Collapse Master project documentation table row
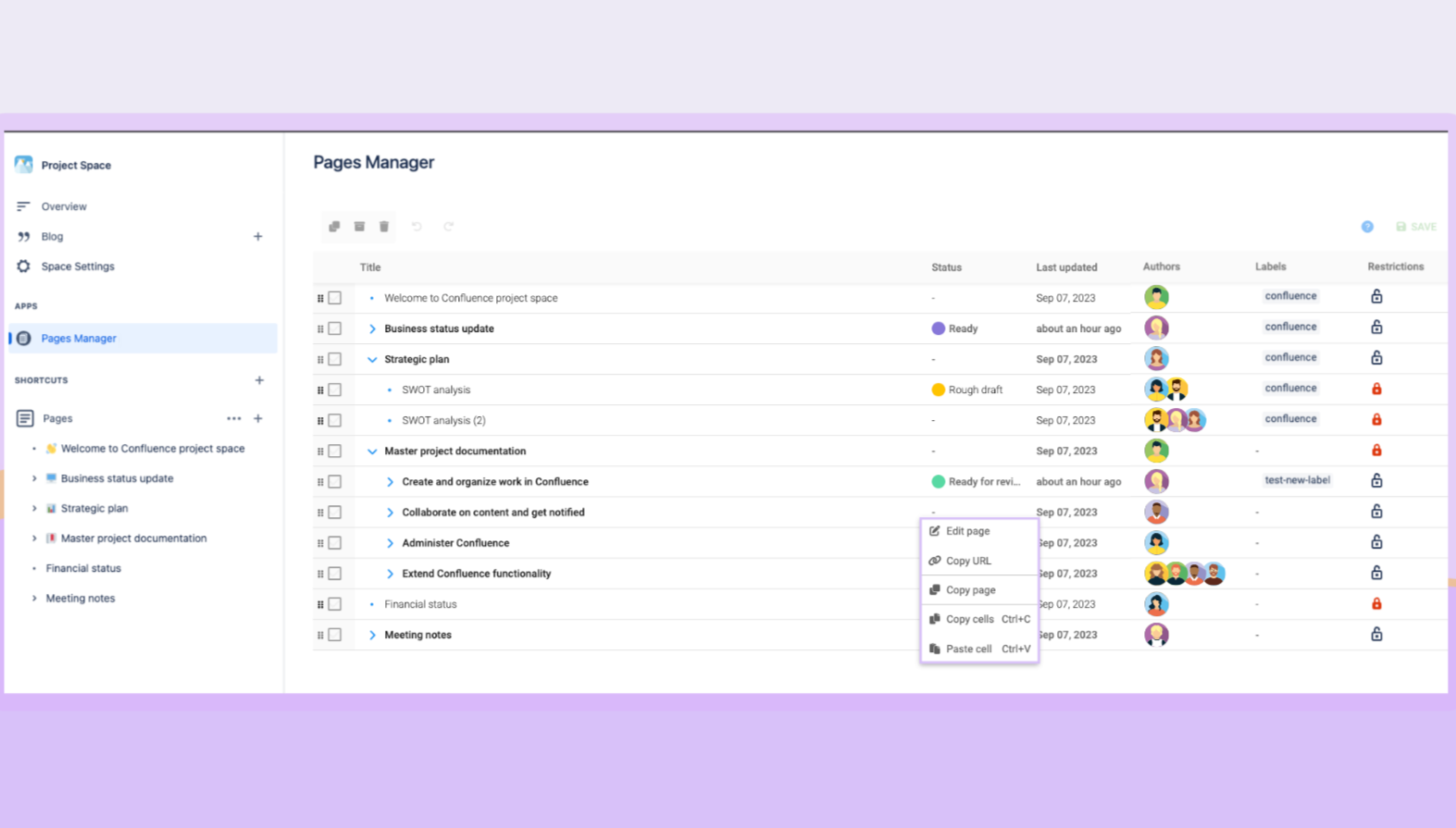Image resolution: width=1456 pixels, height=828 pixels. (372, 451)
